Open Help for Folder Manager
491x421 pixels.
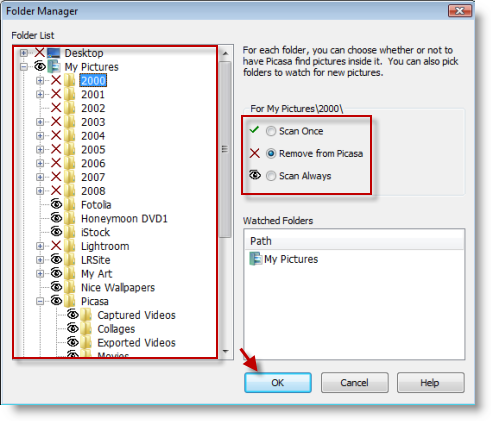[430, 382]
